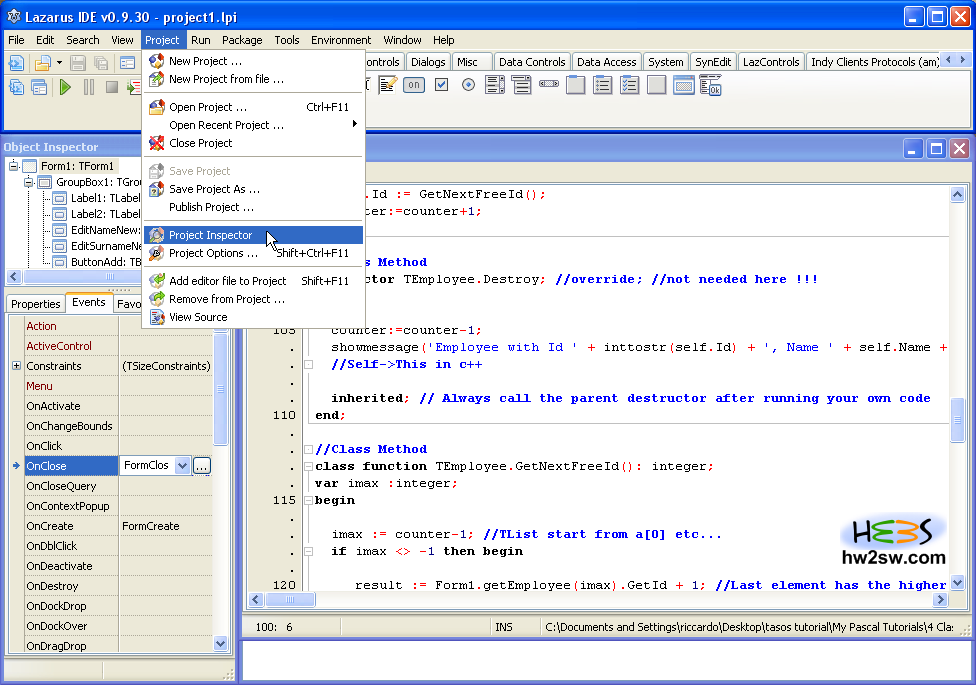The width and height of the screenshot is (976, 685).
Task: Click the Save All toolbar icon
Action: click(x=101, y=63)
